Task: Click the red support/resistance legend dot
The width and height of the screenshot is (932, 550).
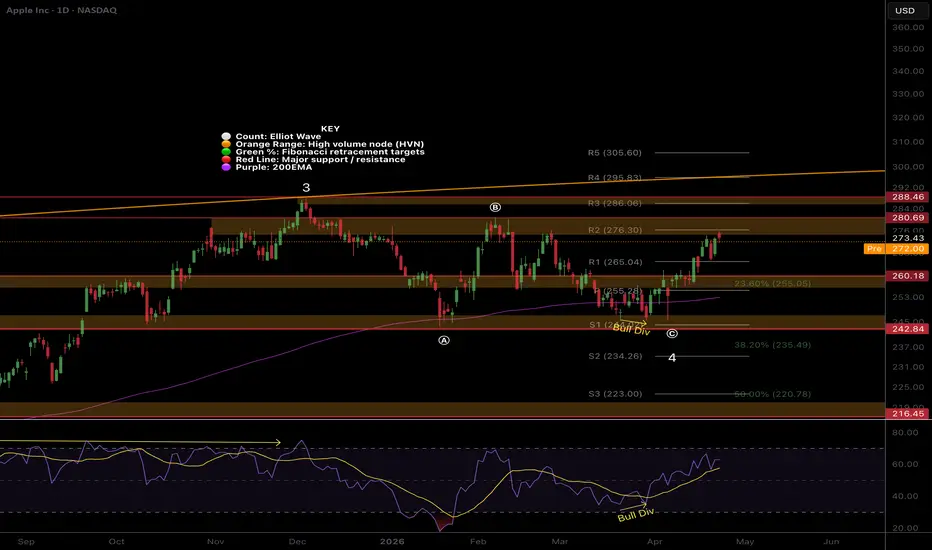Action: (226, 160)
